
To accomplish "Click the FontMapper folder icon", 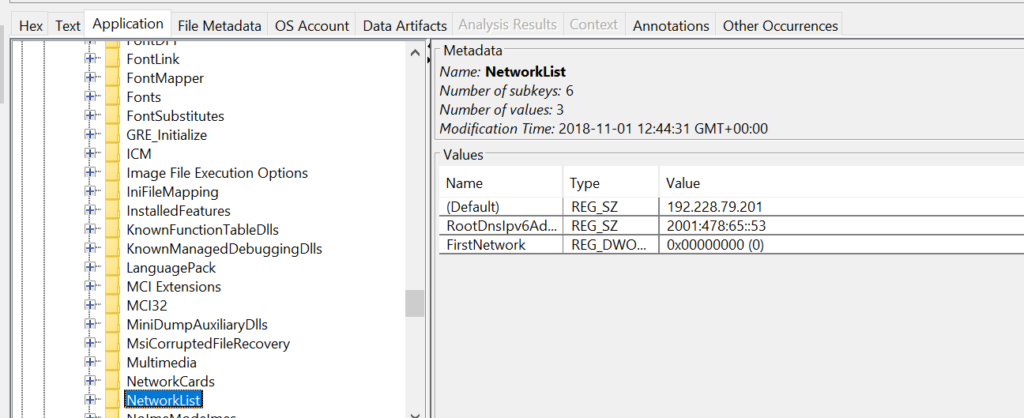I will click(x=112, y=78).
